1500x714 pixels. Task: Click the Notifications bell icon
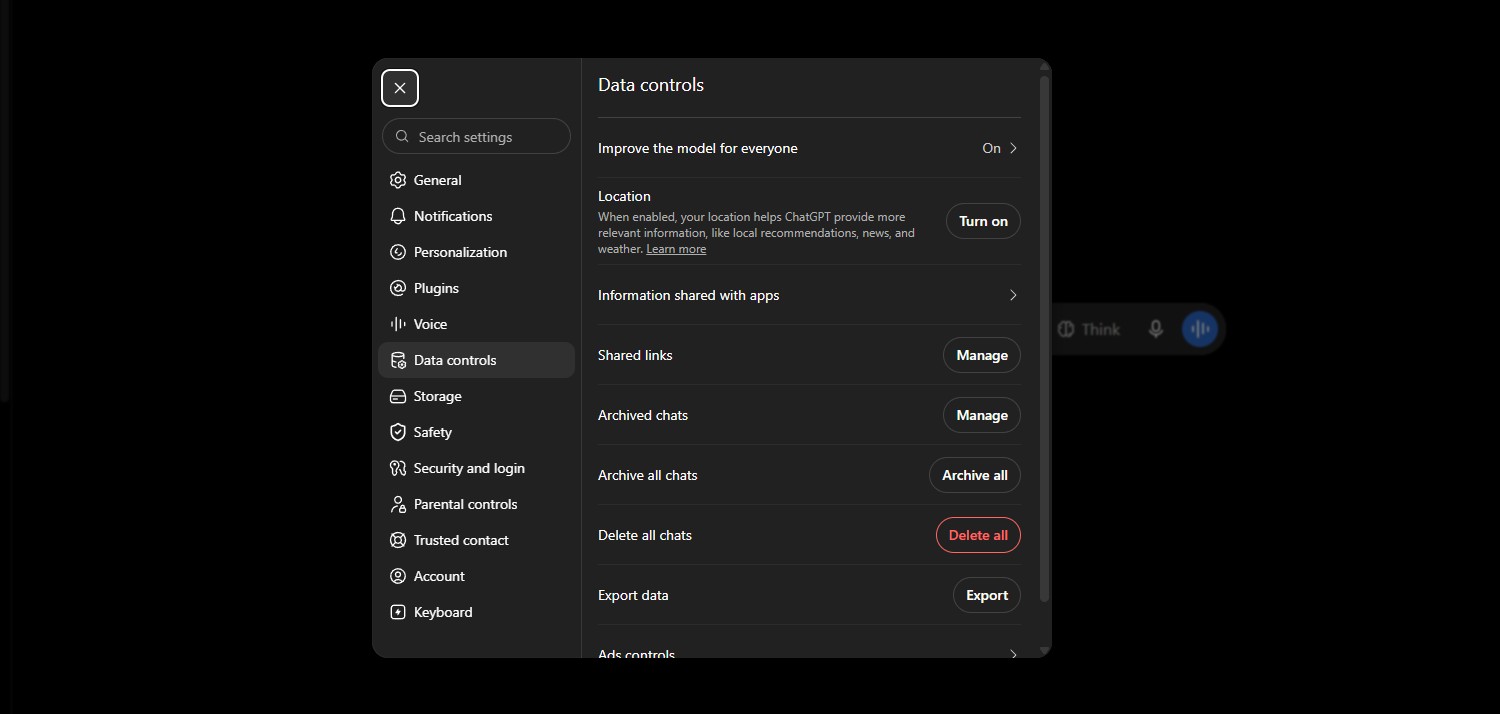398,216
